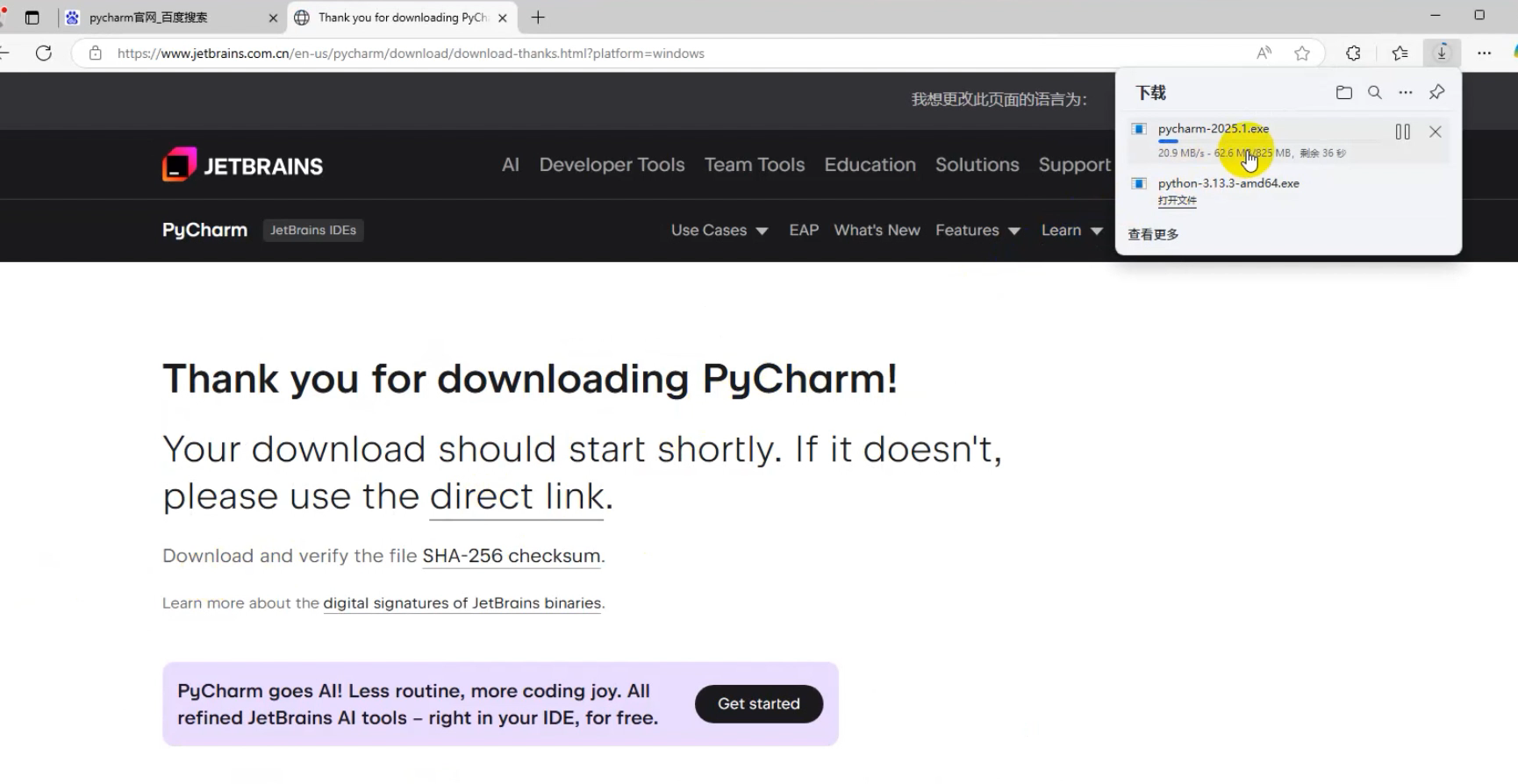Open tab actions menu icon
Screen dimensions: 1518x784
32,18
